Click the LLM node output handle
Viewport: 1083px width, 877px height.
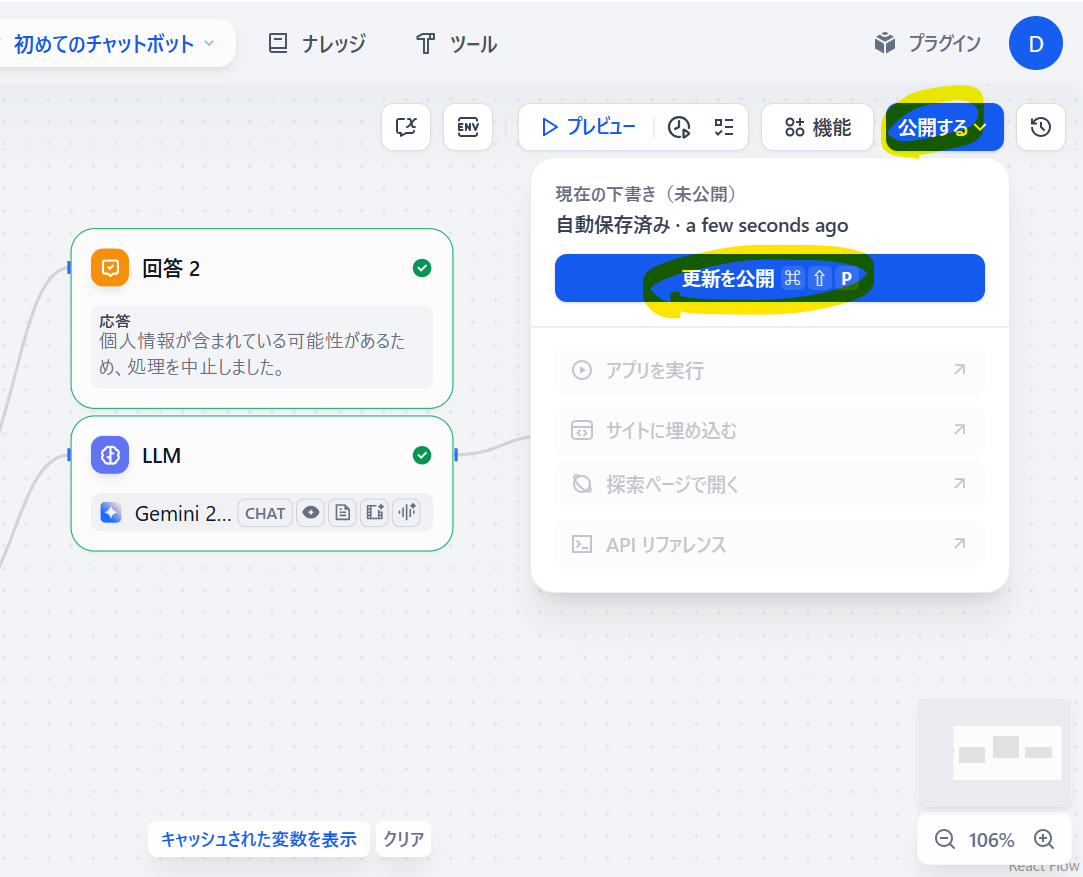pyautogui.click(x=456, y=454)
